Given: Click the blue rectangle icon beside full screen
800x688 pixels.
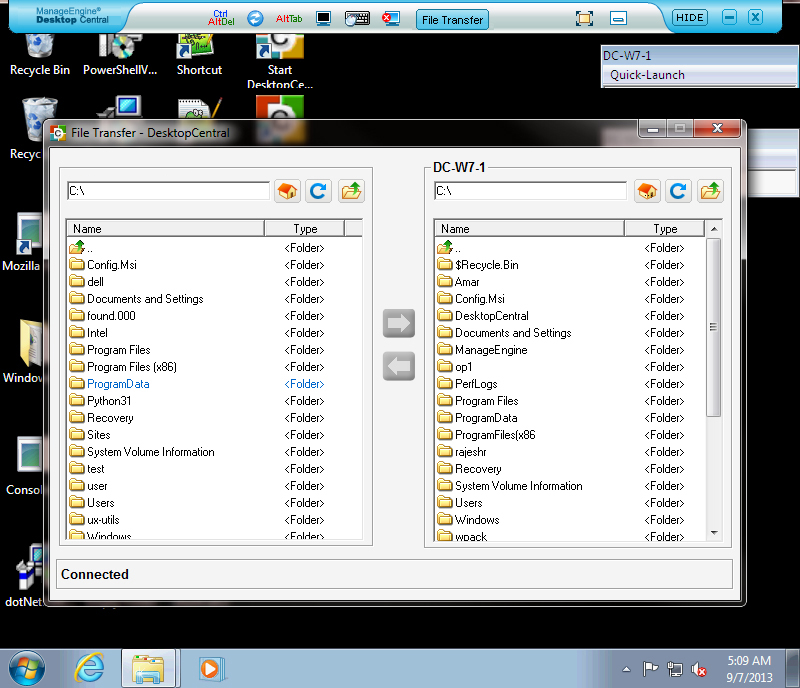Looking at the screenshot, I should tap(618, 19).
